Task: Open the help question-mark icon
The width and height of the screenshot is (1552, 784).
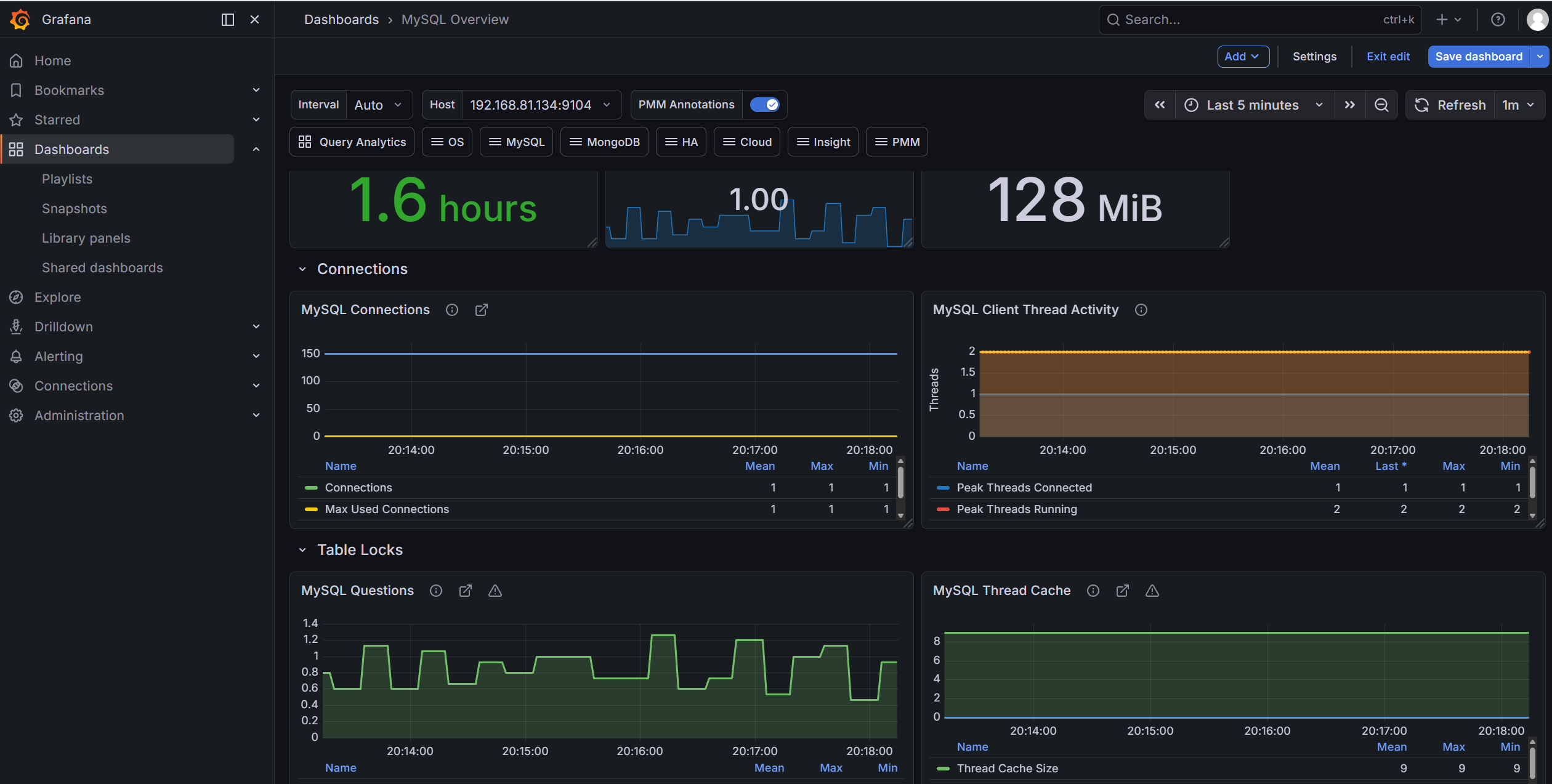Action: [x=1498, y=20]
